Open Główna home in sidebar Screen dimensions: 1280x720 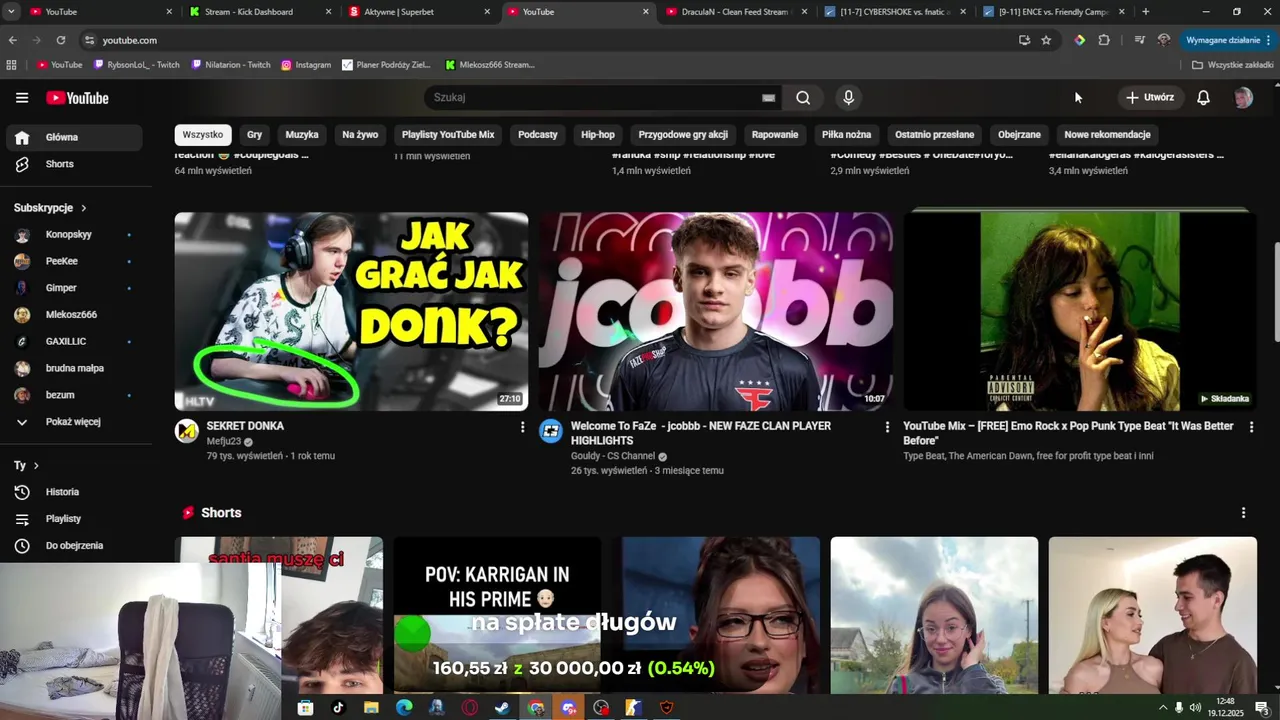72,137
